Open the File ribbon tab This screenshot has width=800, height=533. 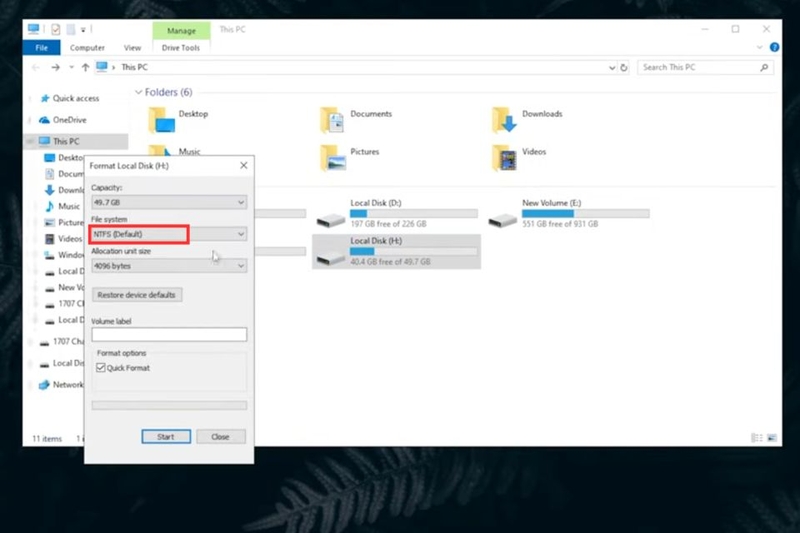[41, 47]
